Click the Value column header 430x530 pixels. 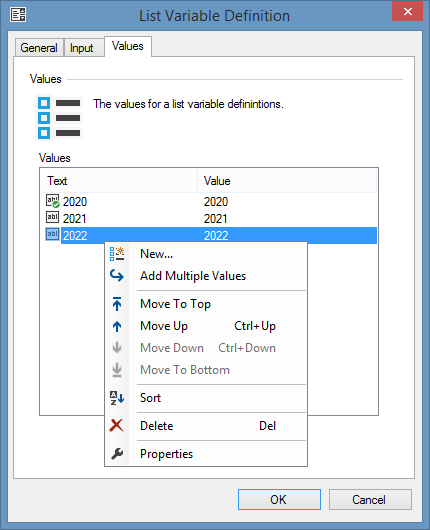point(287,181)
